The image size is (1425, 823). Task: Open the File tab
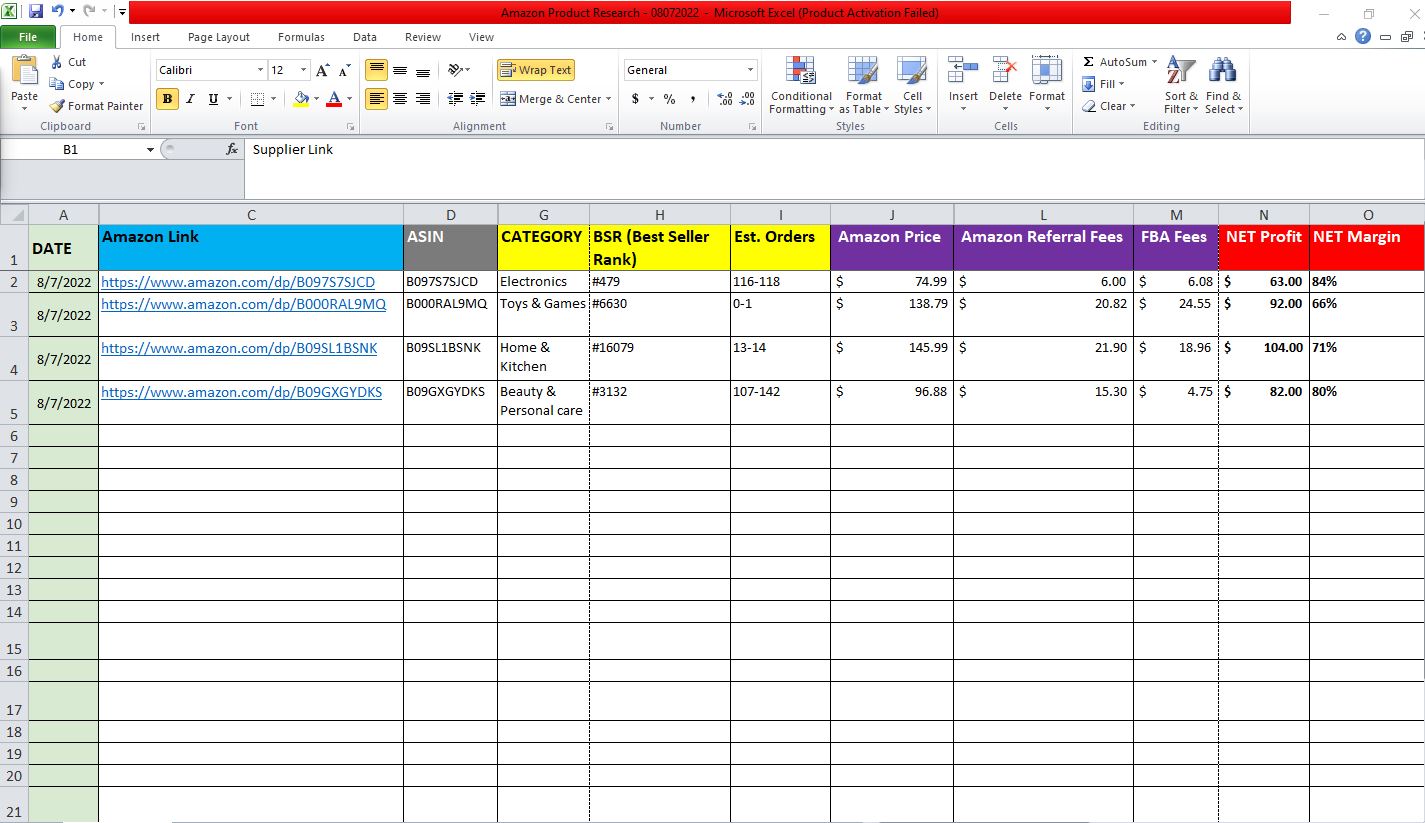(28, 37)
